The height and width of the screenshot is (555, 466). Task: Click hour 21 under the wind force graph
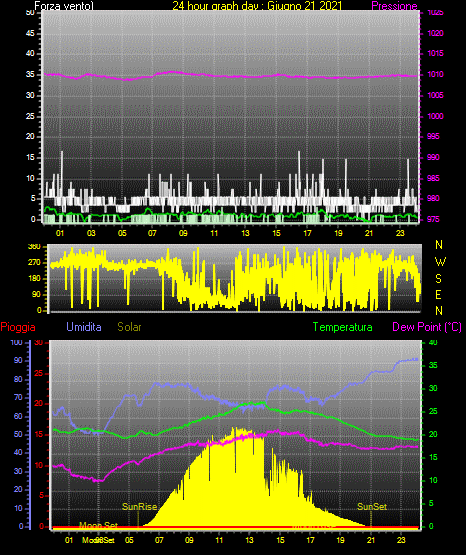click(369, 233)
